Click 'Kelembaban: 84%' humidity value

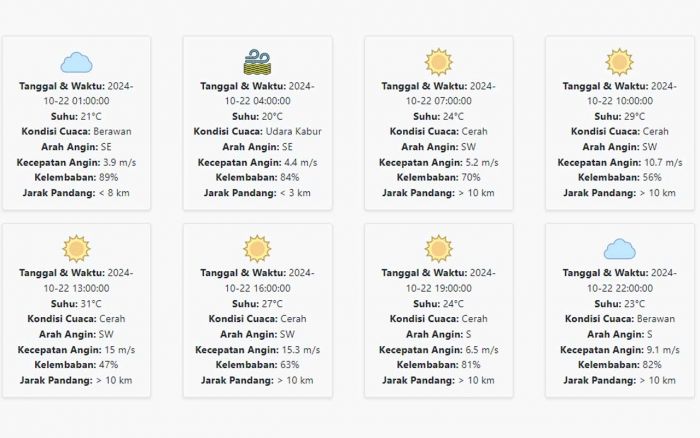(257, 178)
